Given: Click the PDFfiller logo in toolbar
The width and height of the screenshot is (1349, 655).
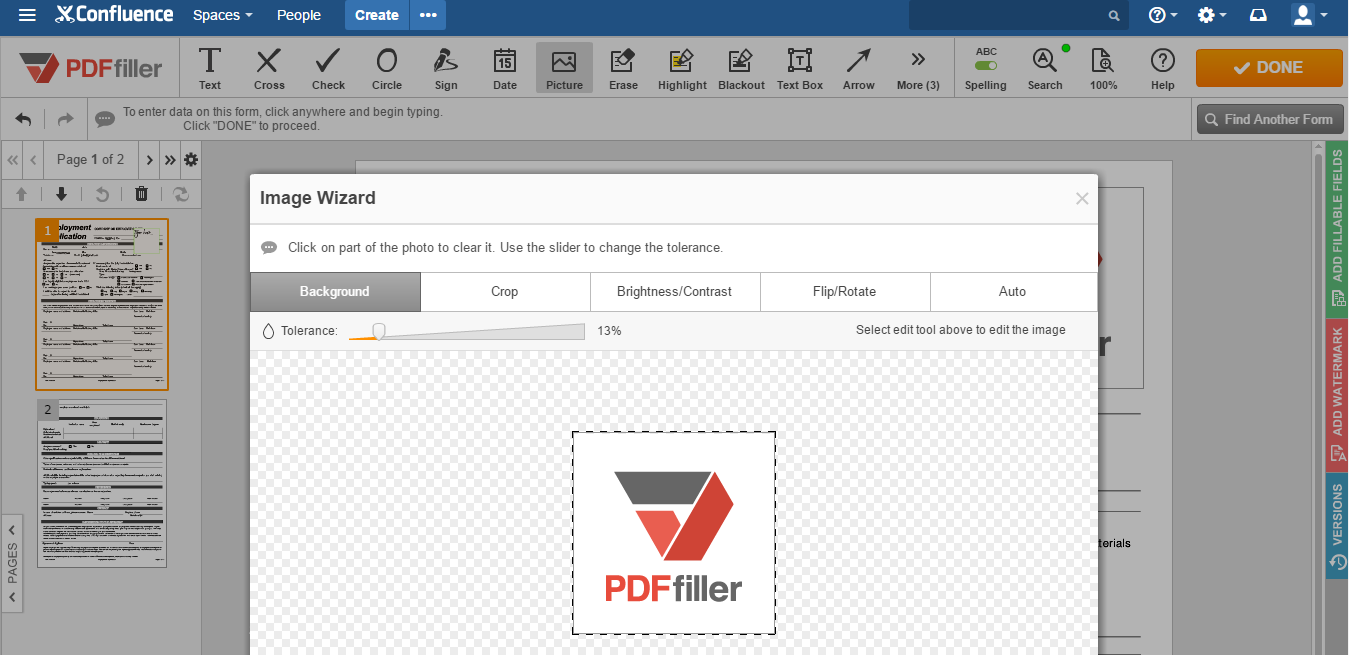Looking at the screenshot, I should [x=90, y=68].
